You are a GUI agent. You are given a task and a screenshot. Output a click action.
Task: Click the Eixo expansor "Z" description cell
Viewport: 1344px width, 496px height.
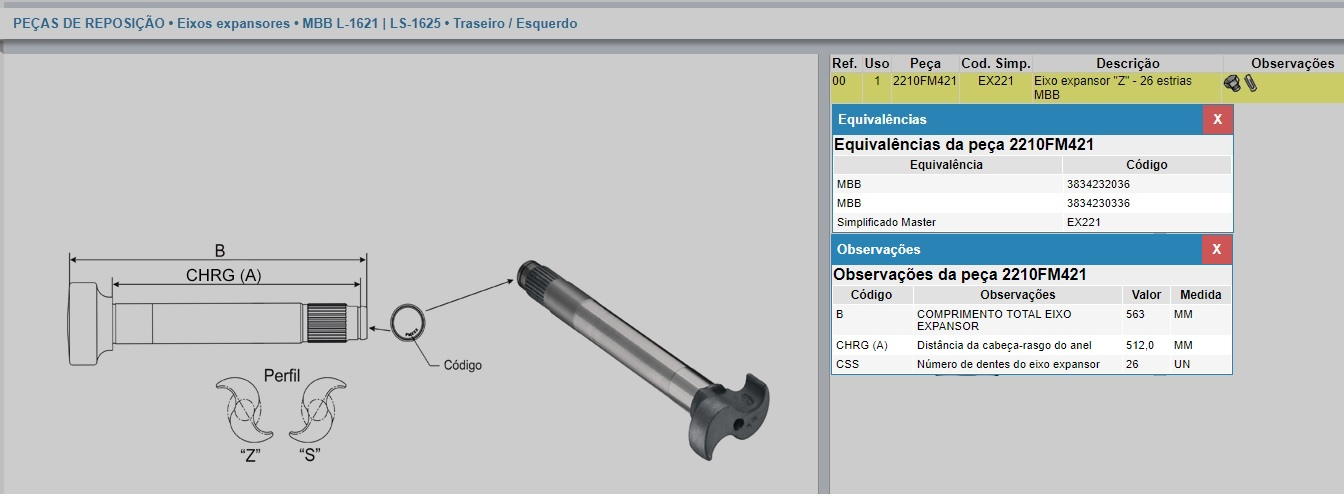point(1112,87)
